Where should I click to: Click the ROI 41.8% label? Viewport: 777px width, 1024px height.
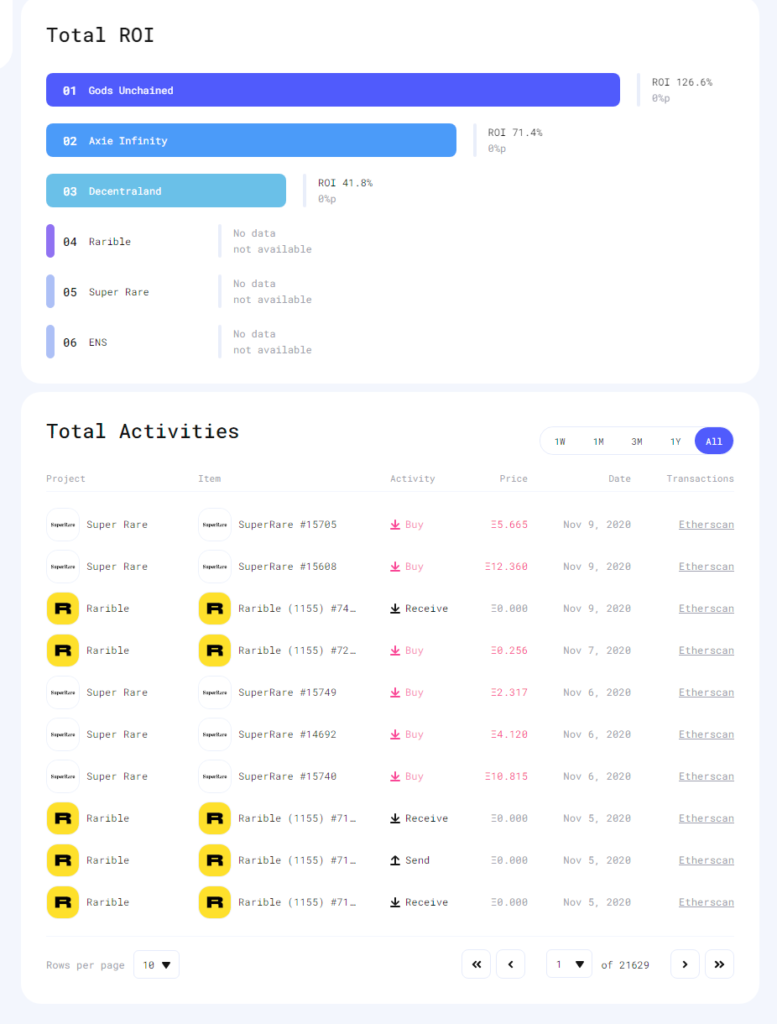pyautogui.click(x=345, y=183)
